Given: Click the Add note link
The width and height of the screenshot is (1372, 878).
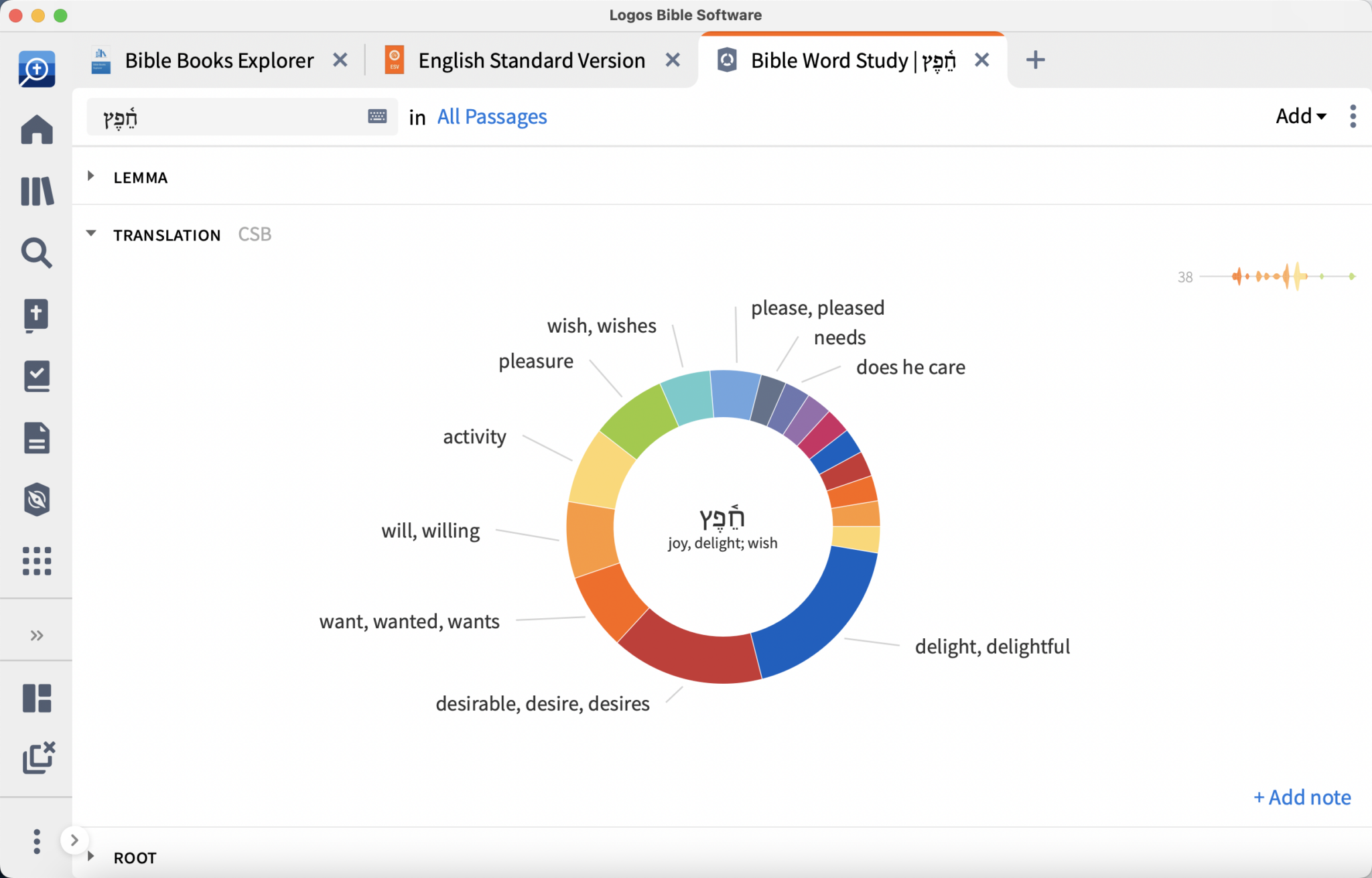Looking at the screenshot, I should coord(1302,797).
